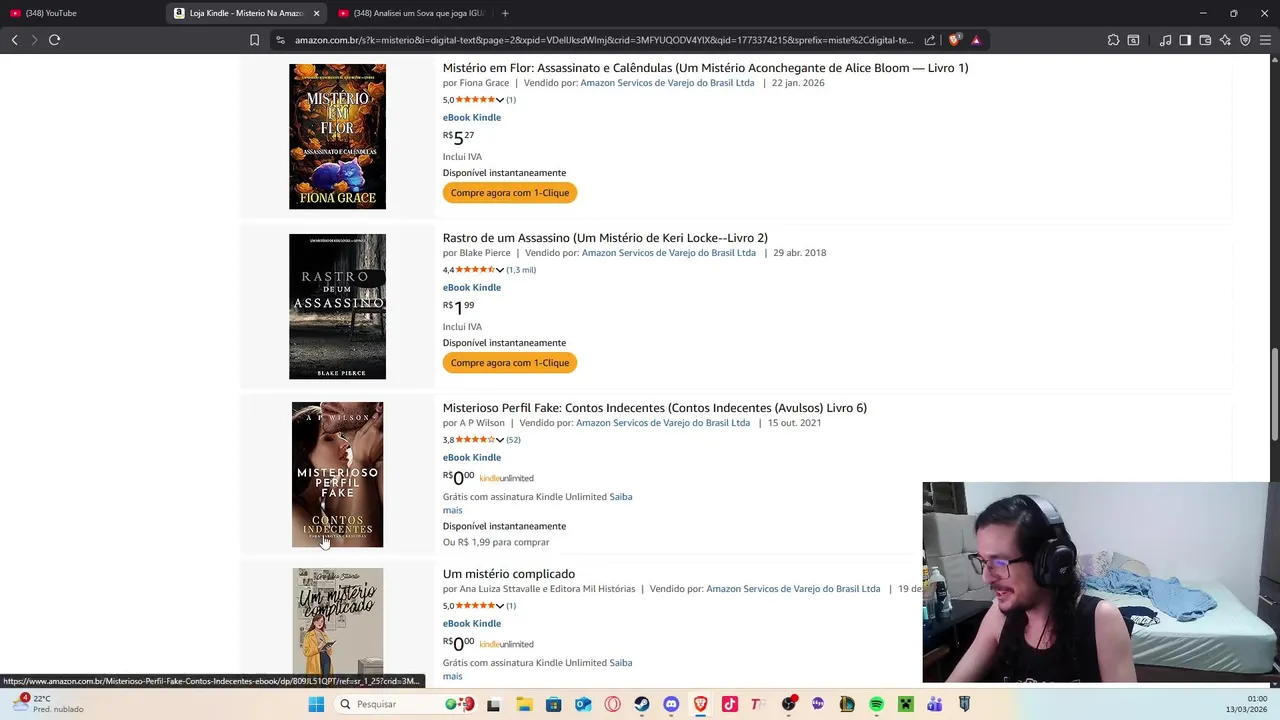Open the 52 reviews count link
The height and width of the screenshot is (720, 1280).
click(x=513, y=440)
